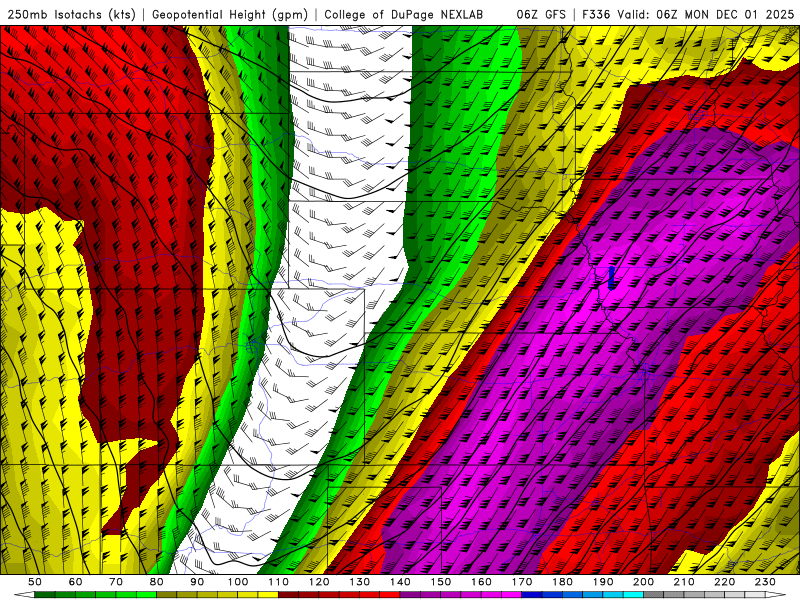Select the 110 value on the legend
This screenshot has height=600, width=800.
279,582
